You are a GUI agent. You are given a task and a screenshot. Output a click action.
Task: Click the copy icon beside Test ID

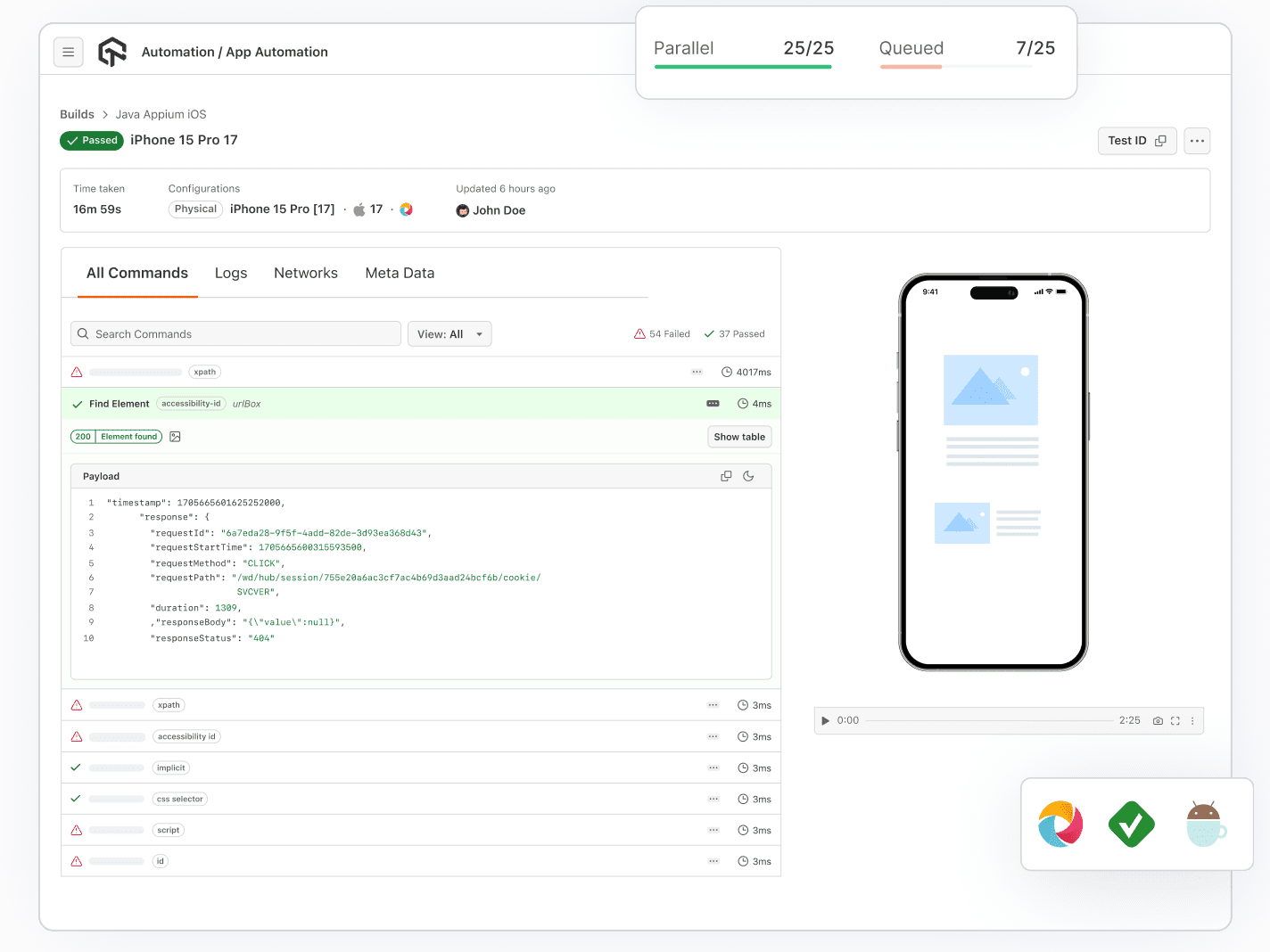pos(1161,140)
